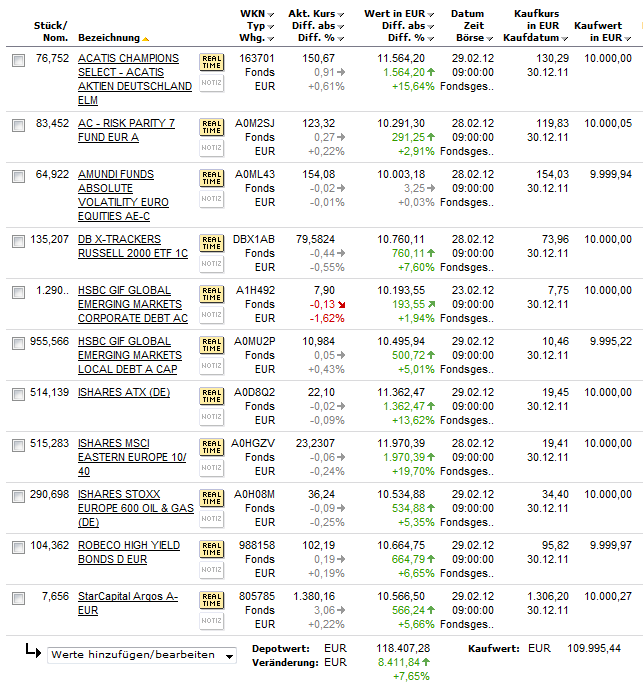Open DB X-TRACKERS RUSSELL 2000 ETF link

pos(133,246)
